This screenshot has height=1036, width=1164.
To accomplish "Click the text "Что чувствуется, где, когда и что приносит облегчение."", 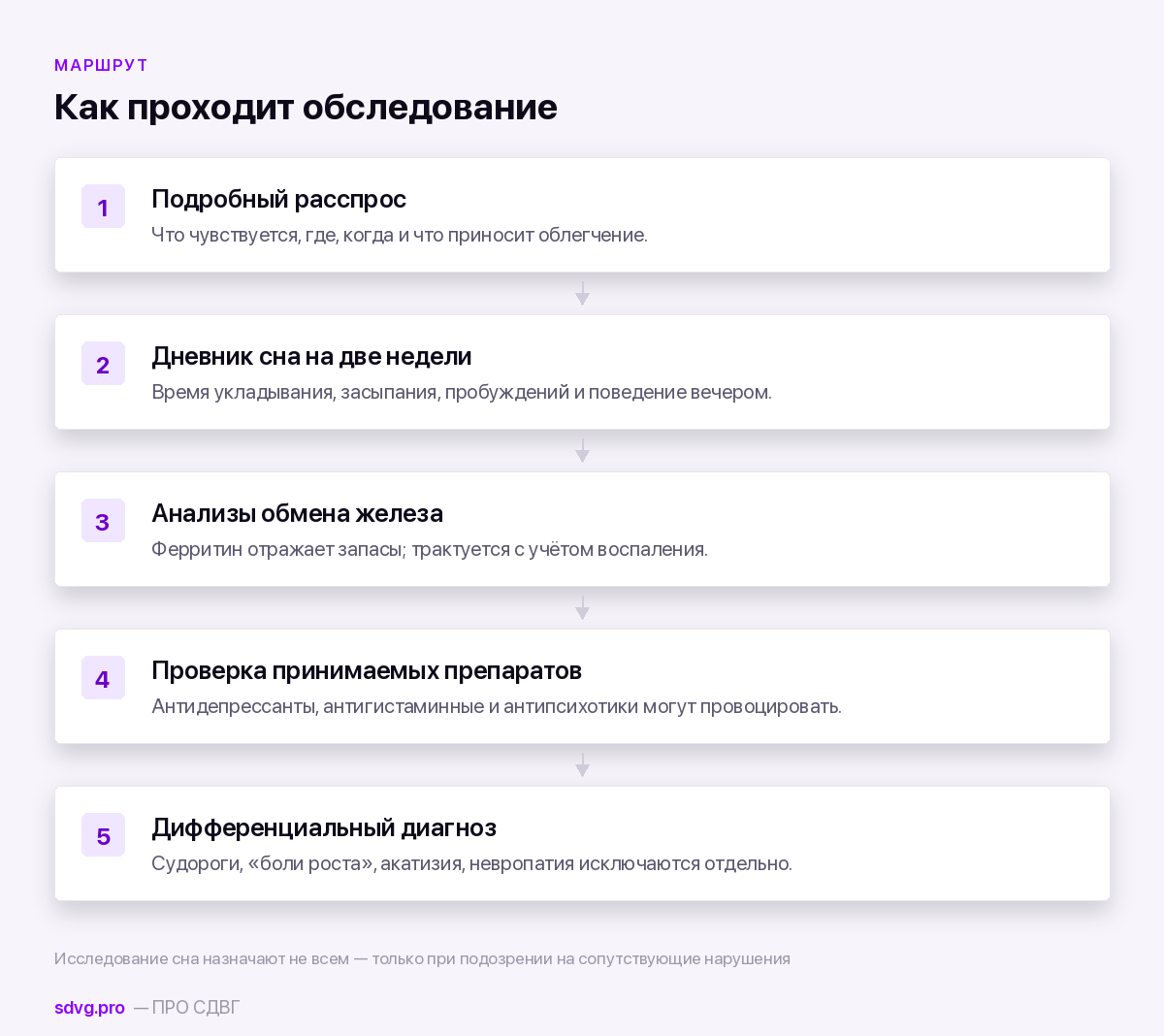I will (400, 235).
